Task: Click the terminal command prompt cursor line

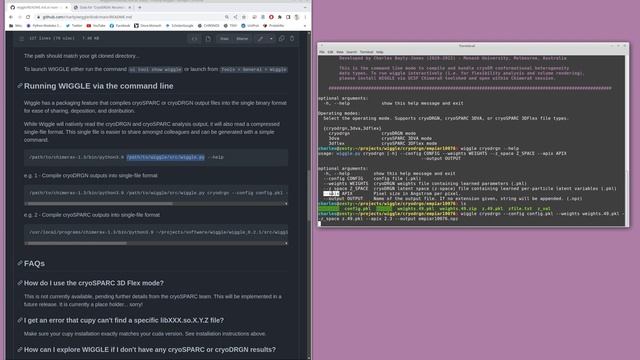Action: click(x=471, y=224)
